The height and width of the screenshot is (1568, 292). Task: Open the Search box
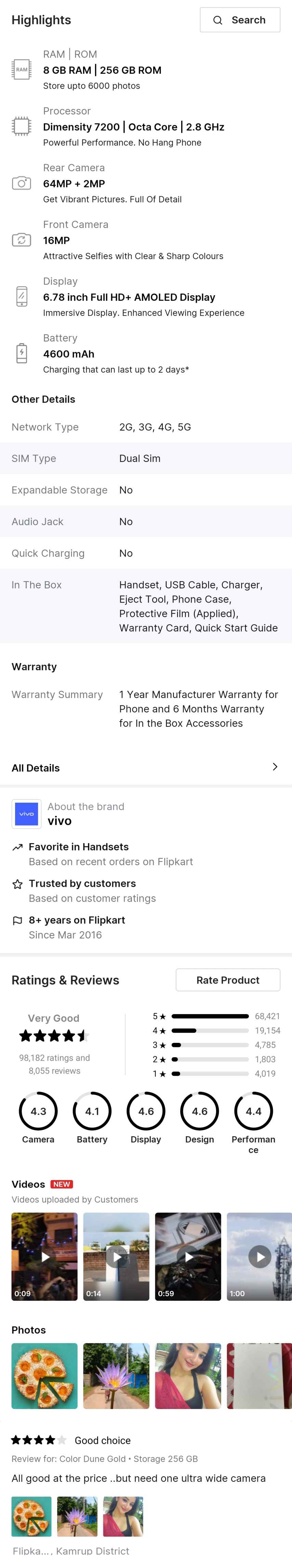pyautogui.click(x=240, y=20)
